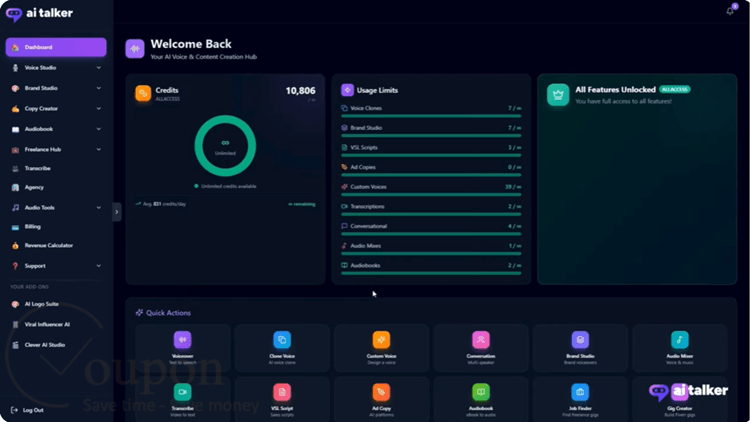
Task: Click the Avg. credits/day text
Action: tap(165, 204)
